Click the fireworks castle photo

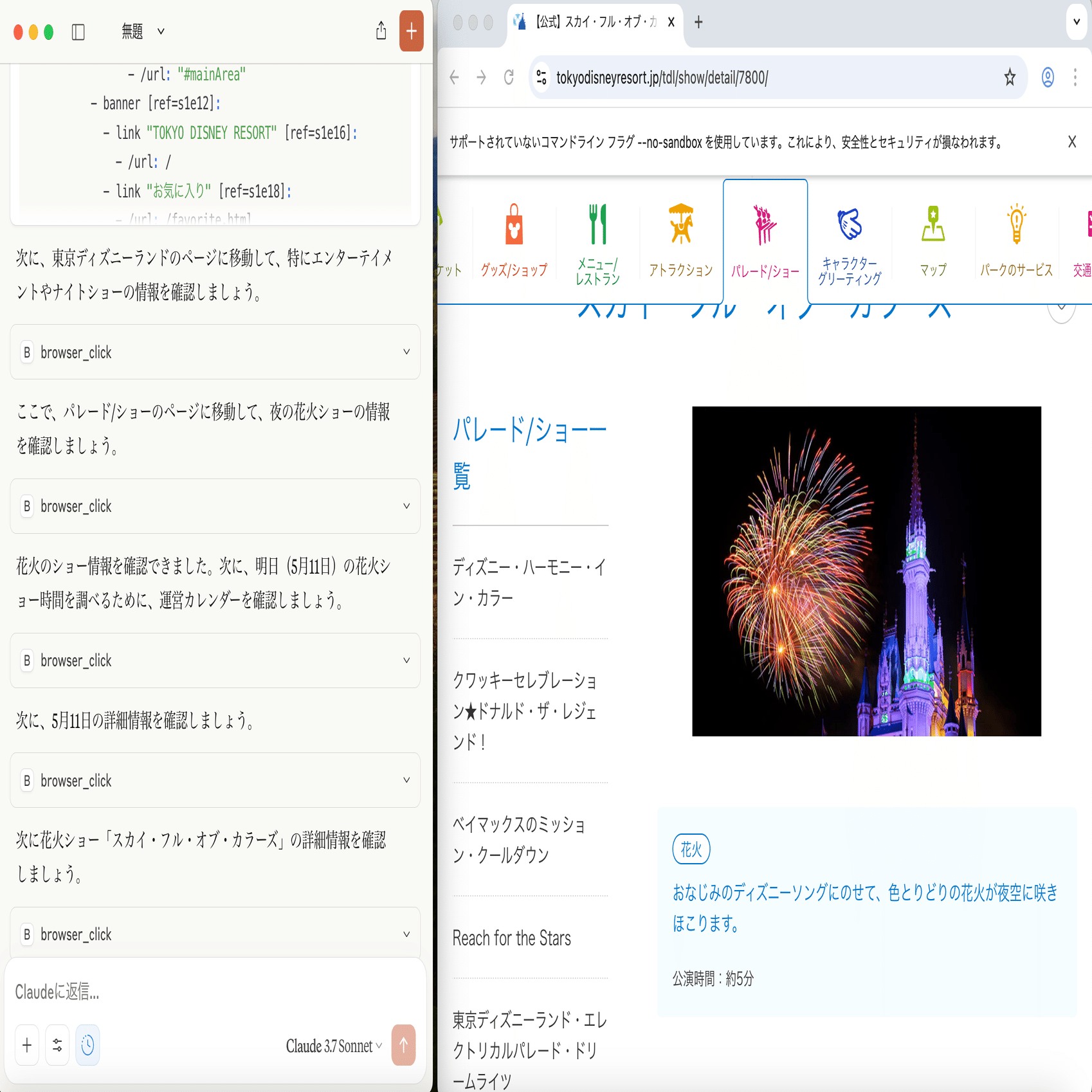click(866, 571)
